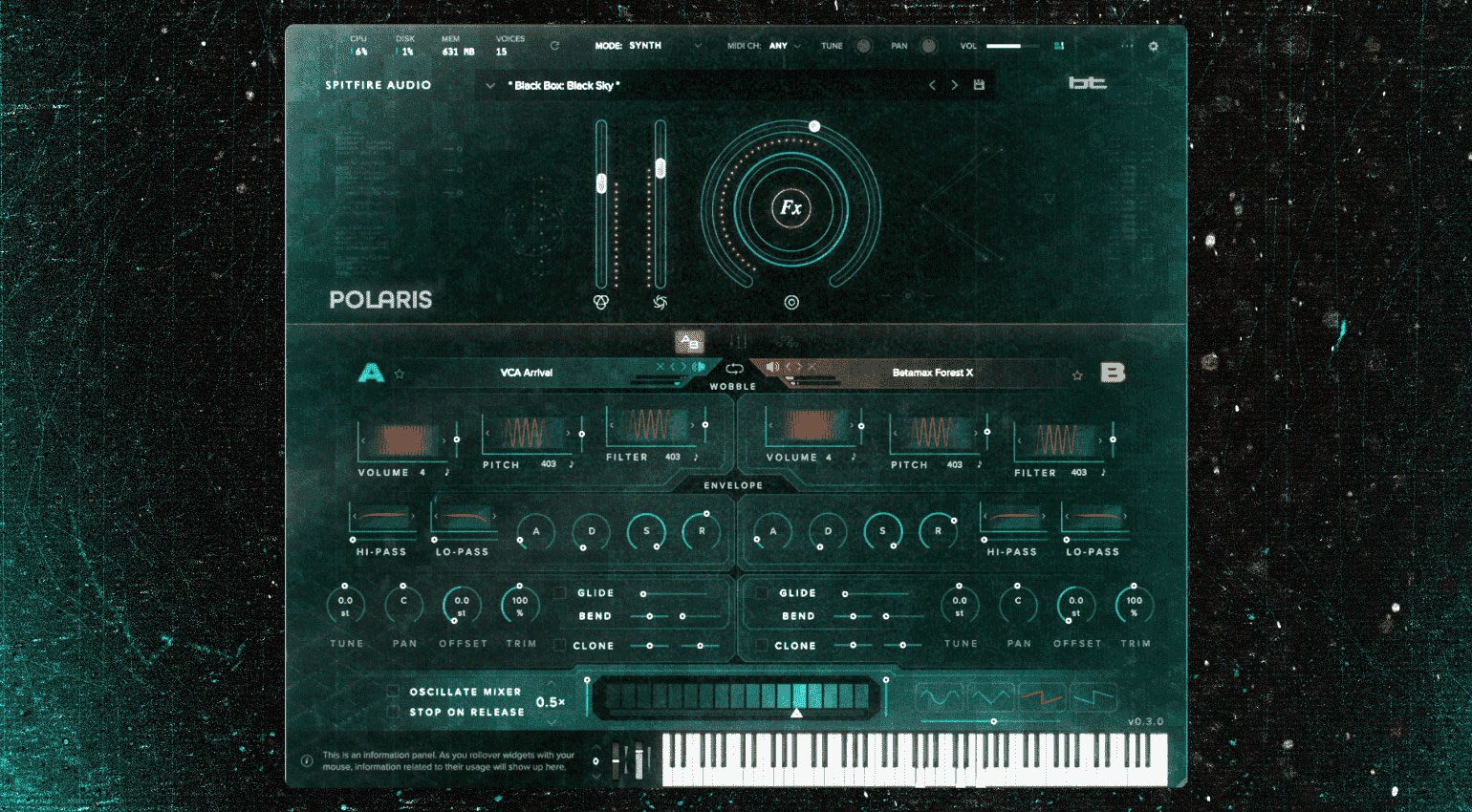Click tempo sync note next to layer A Pitch 403
1472x812 pixels.
click(572, 464)
